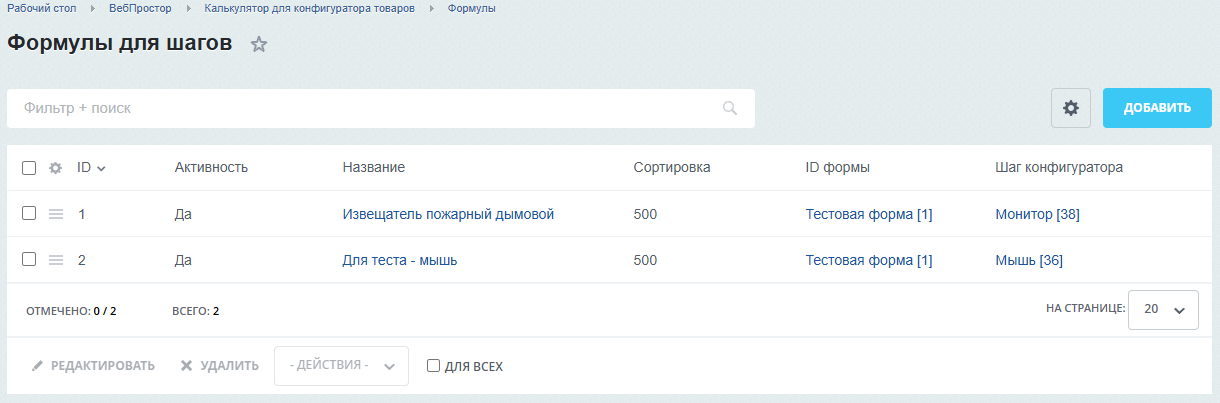Click the На странице label
Viewport: 1220px width, 403px height.
pos(1086,308)
